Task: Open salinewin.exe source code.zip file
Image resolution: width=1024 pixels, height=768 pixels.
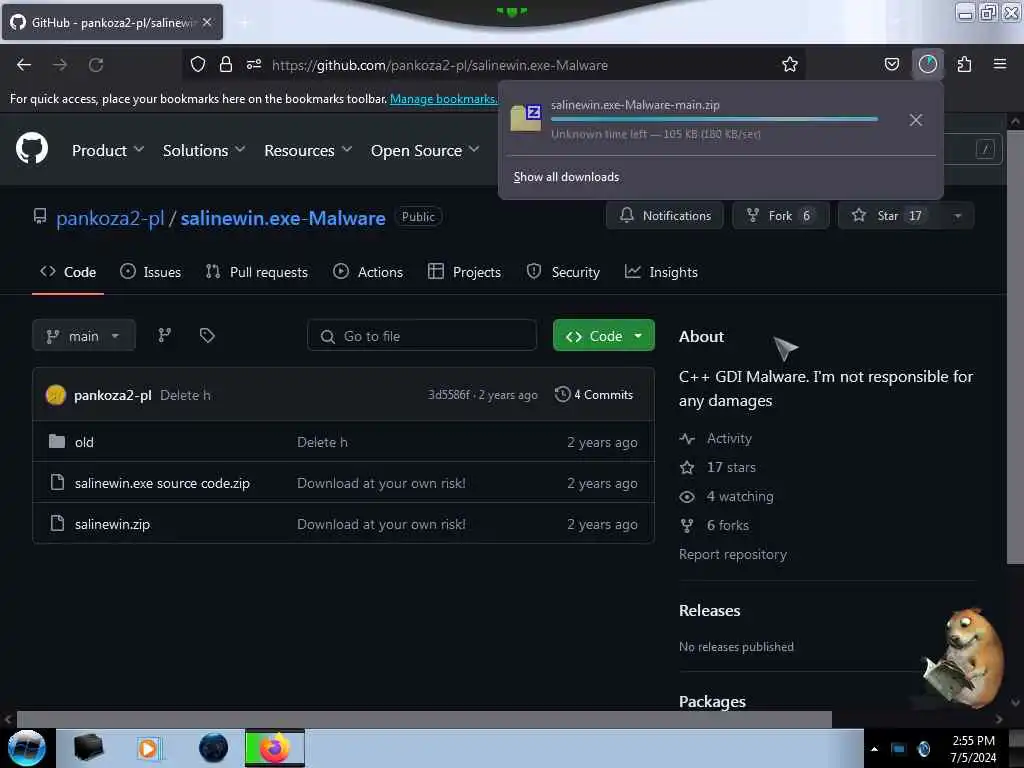Action: point(162,483)
